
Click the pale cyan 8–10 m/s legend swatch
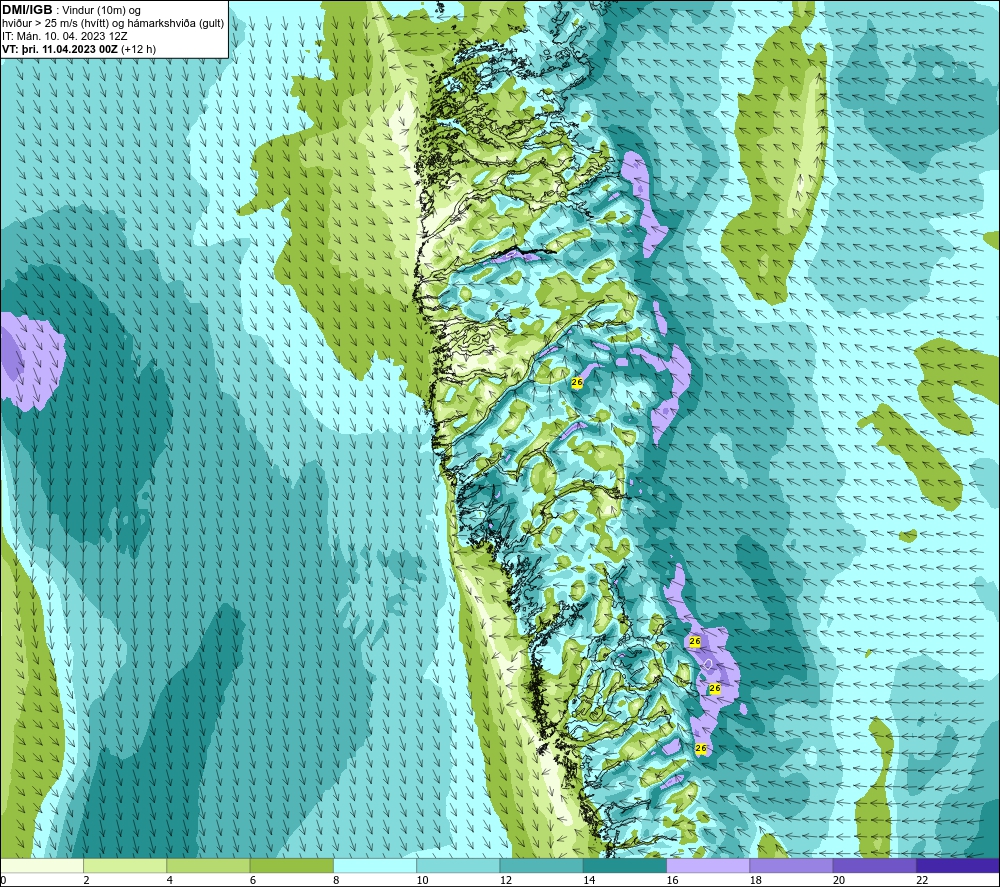pyautogui.click(x=375, y=865)
